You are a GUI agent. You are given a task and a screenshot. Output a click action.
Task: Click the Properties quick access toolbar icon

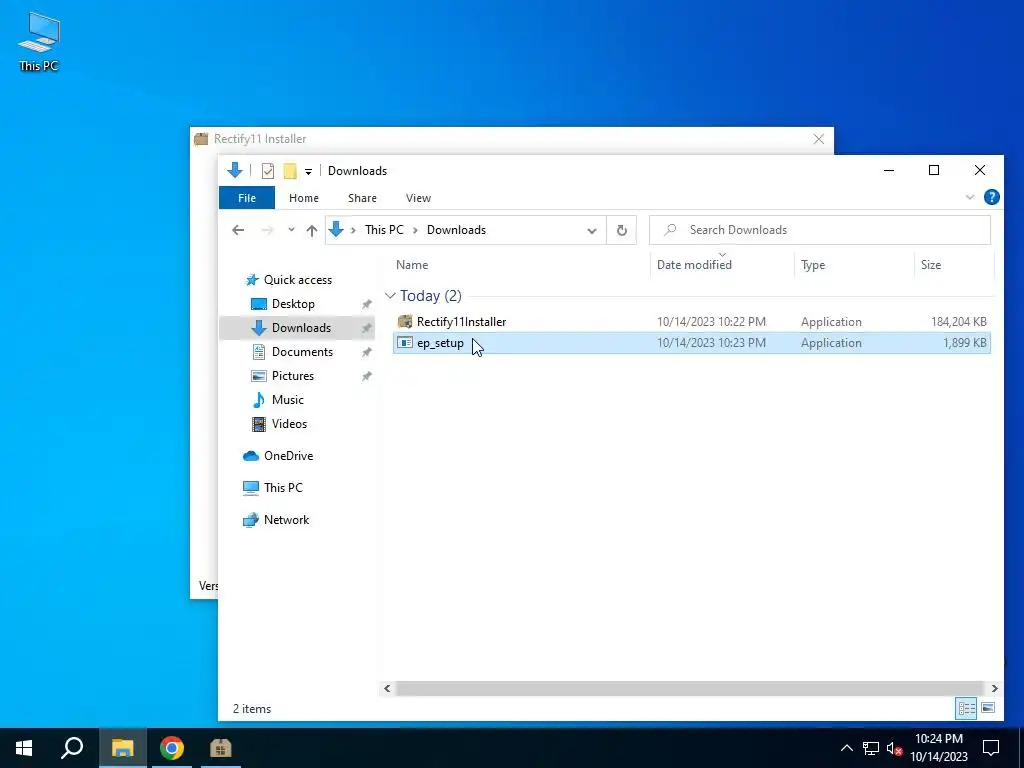[x=268, y=171]
